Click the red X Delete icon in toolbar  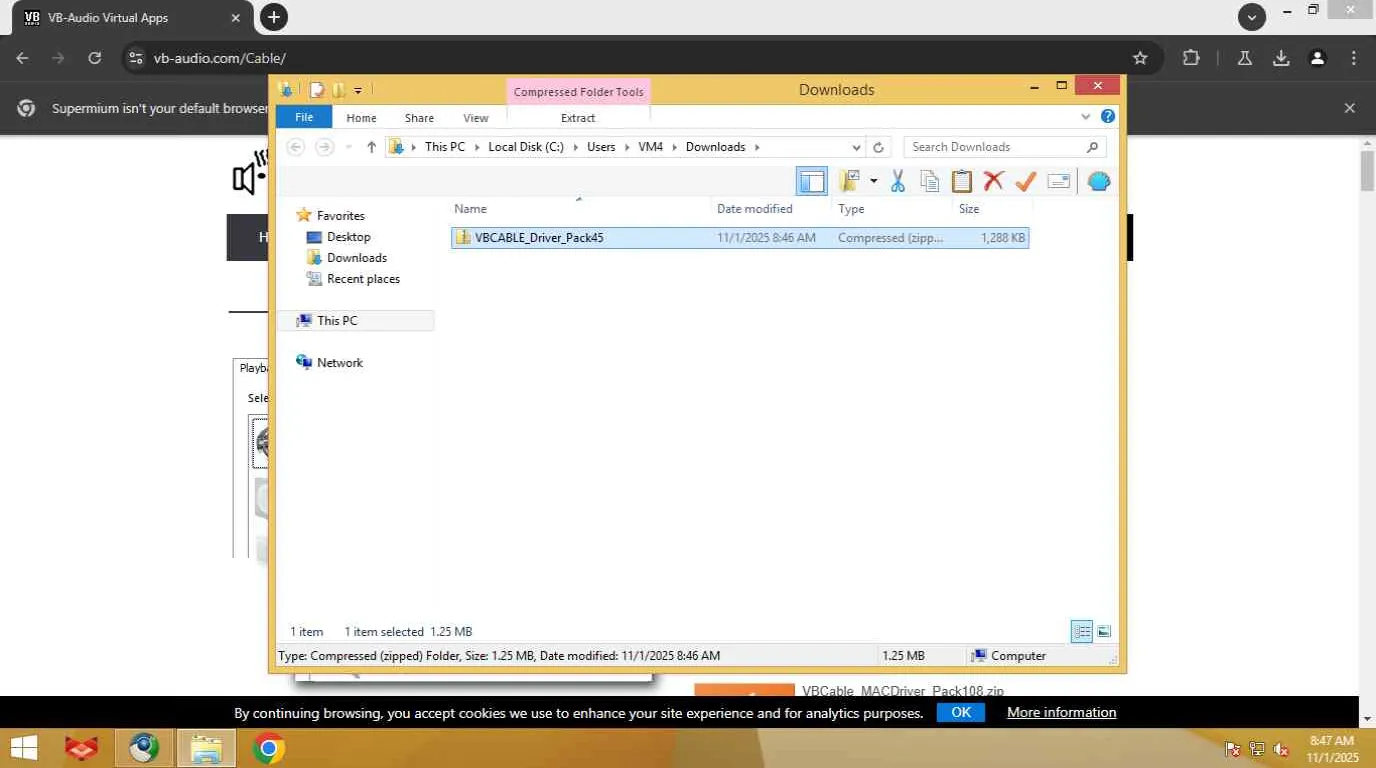(993, 181)
